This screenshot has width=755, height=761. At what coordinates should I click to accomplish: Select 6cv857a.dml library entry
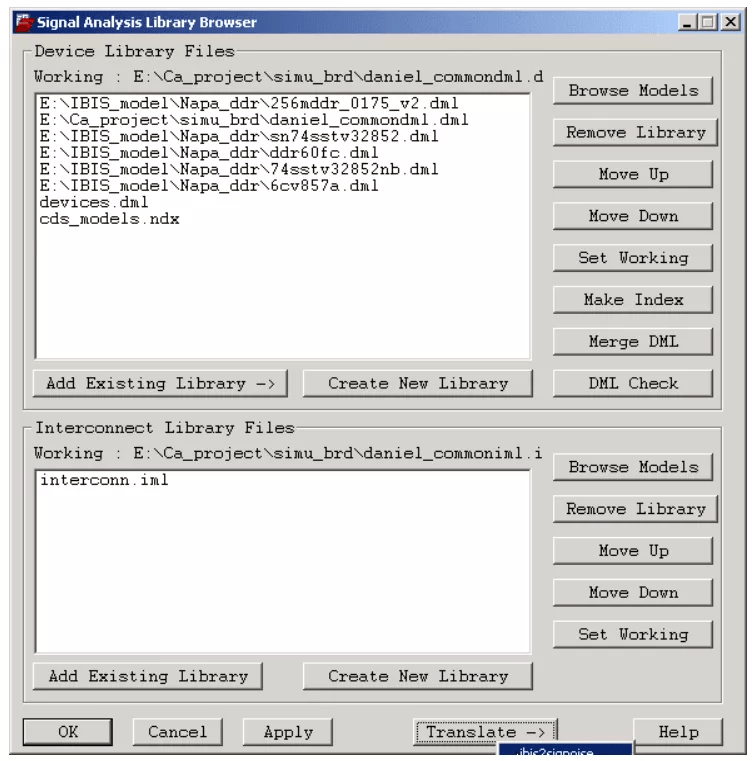209,186
